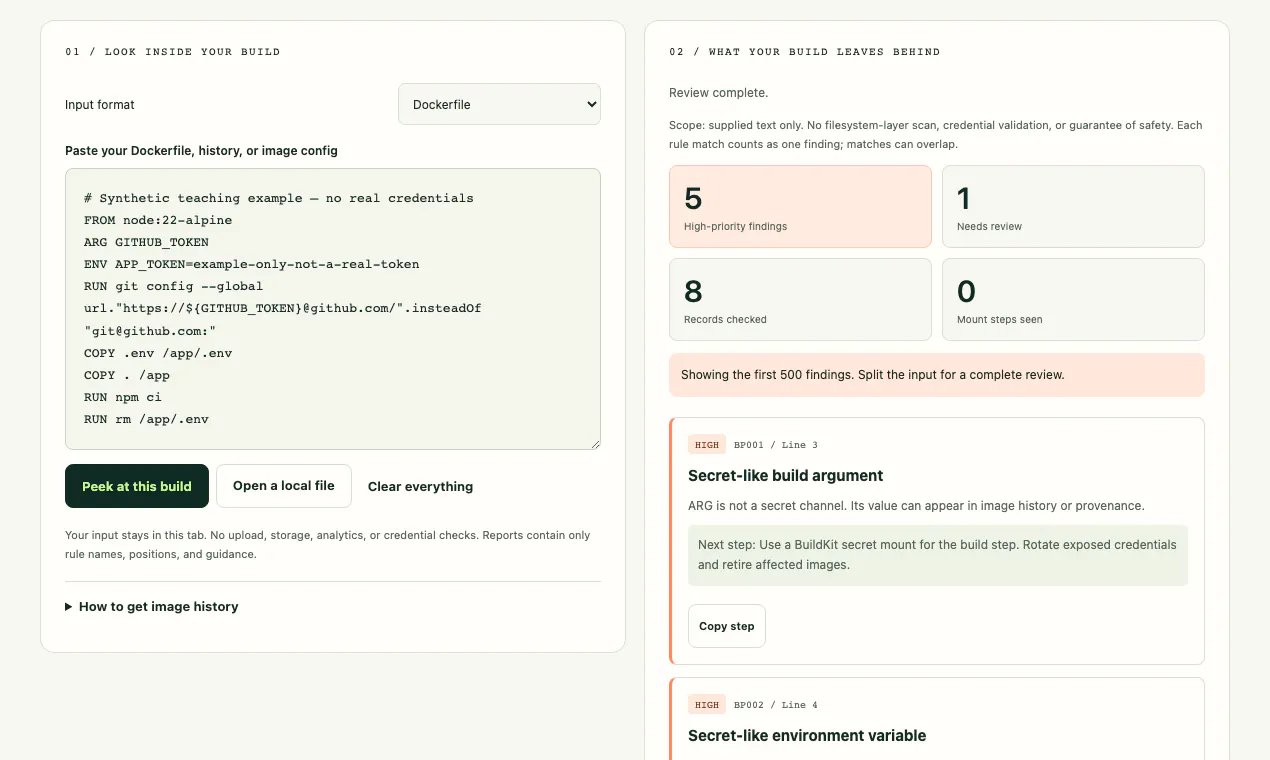
Task: Click the 'COPY . /app' line
Action: 127,375
